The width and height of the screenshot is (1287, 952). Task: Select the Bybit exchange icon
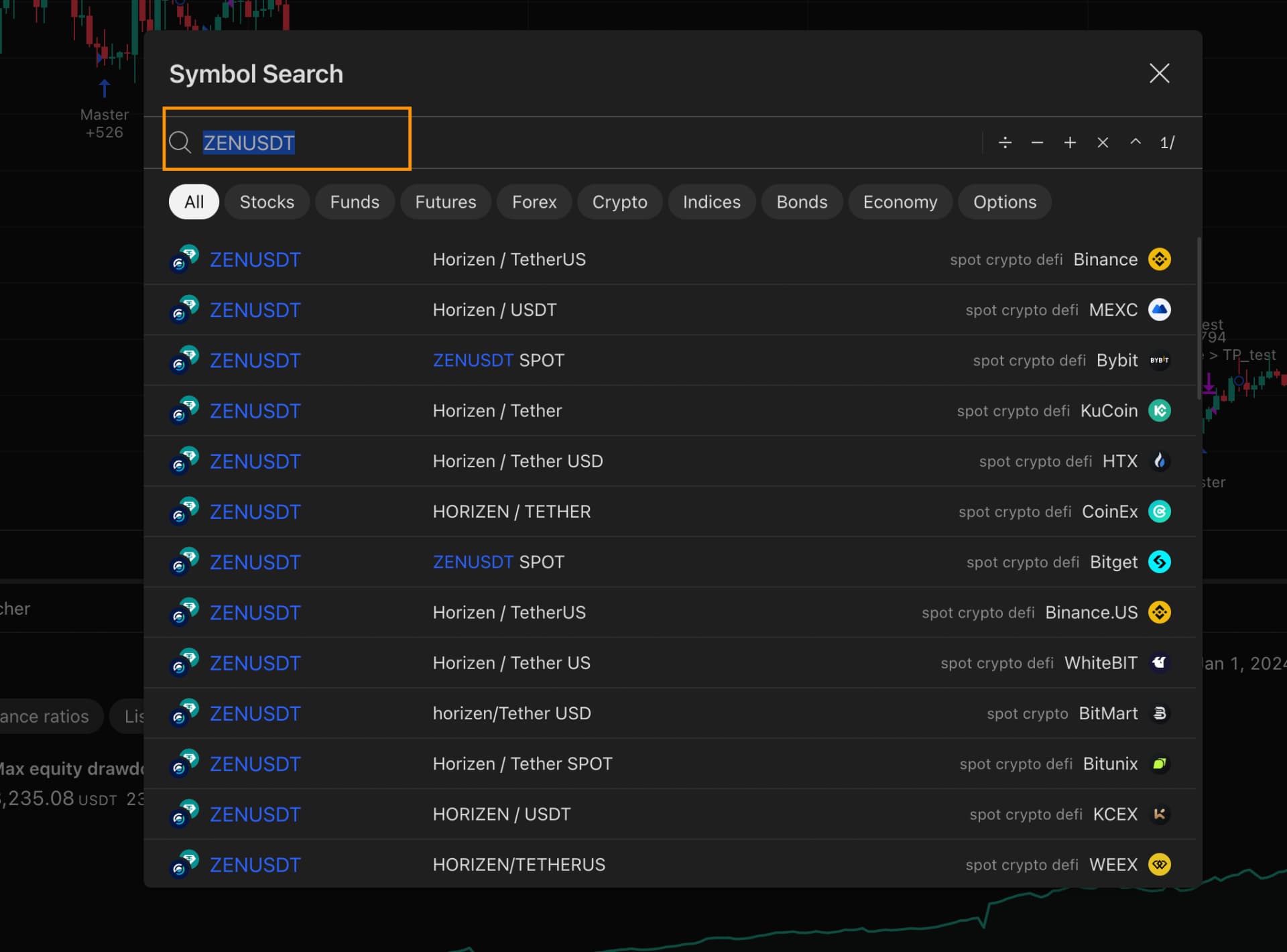coord(1160,360)
